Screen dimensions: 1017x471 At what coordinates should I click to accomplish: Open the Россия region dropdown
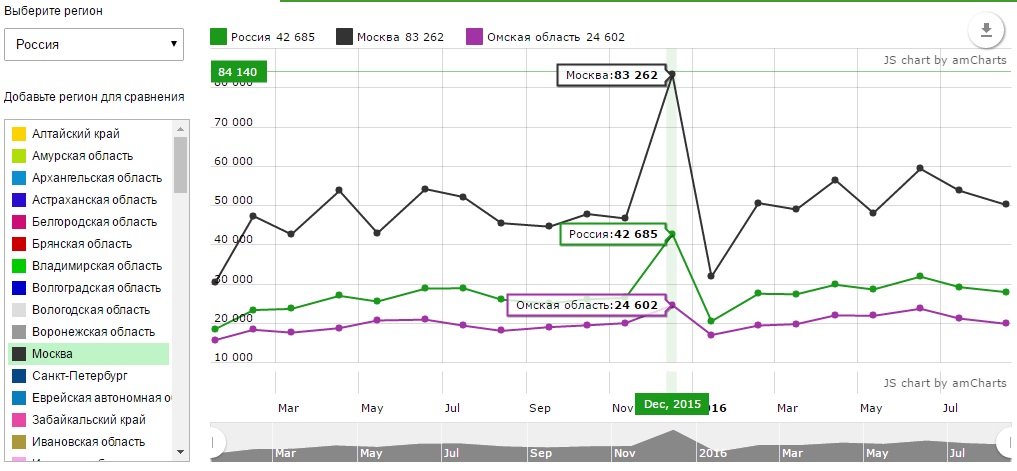95,44
